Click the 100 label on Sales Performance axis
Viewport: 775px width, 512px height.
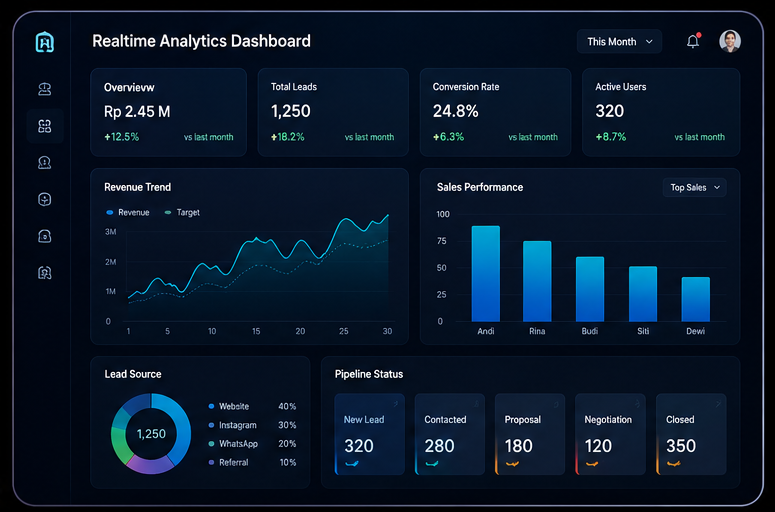click(x=443, y=214)
